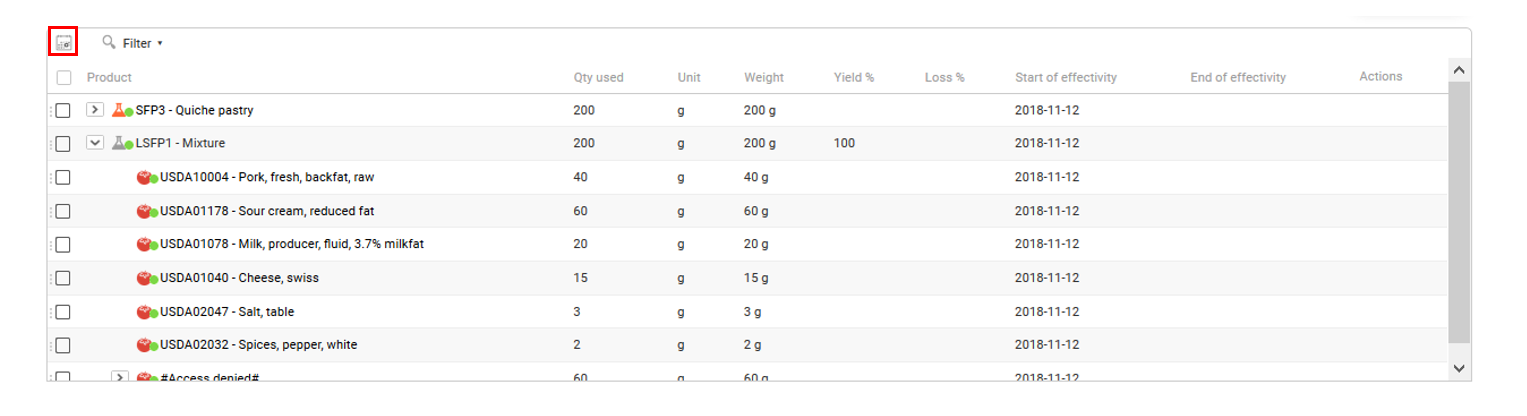Click the tomato icon beside Cheese, swiss
The image size is (1527, 416).
[x=144, y=278]
